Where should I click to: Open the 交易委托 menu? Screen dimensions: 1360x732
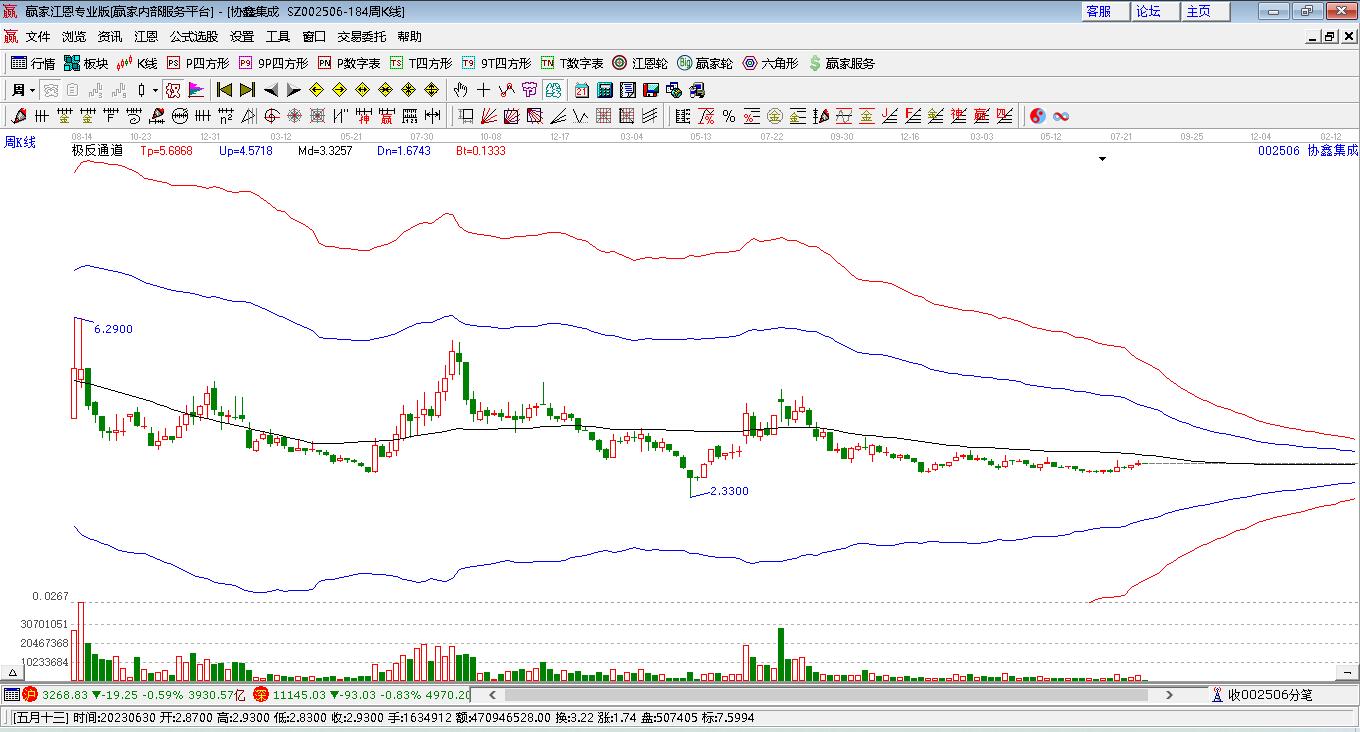coord(361,37)
